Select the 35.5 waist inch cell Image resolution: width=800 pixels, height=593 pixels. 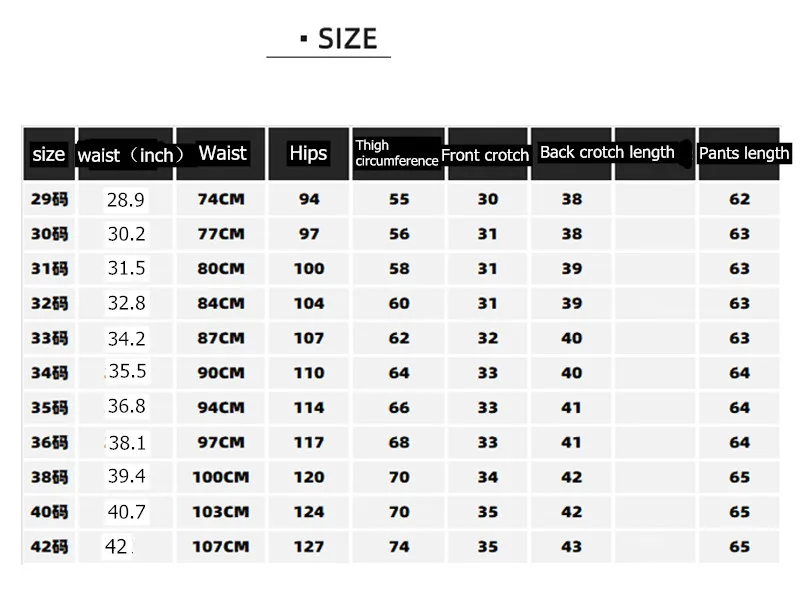point(127,372)
